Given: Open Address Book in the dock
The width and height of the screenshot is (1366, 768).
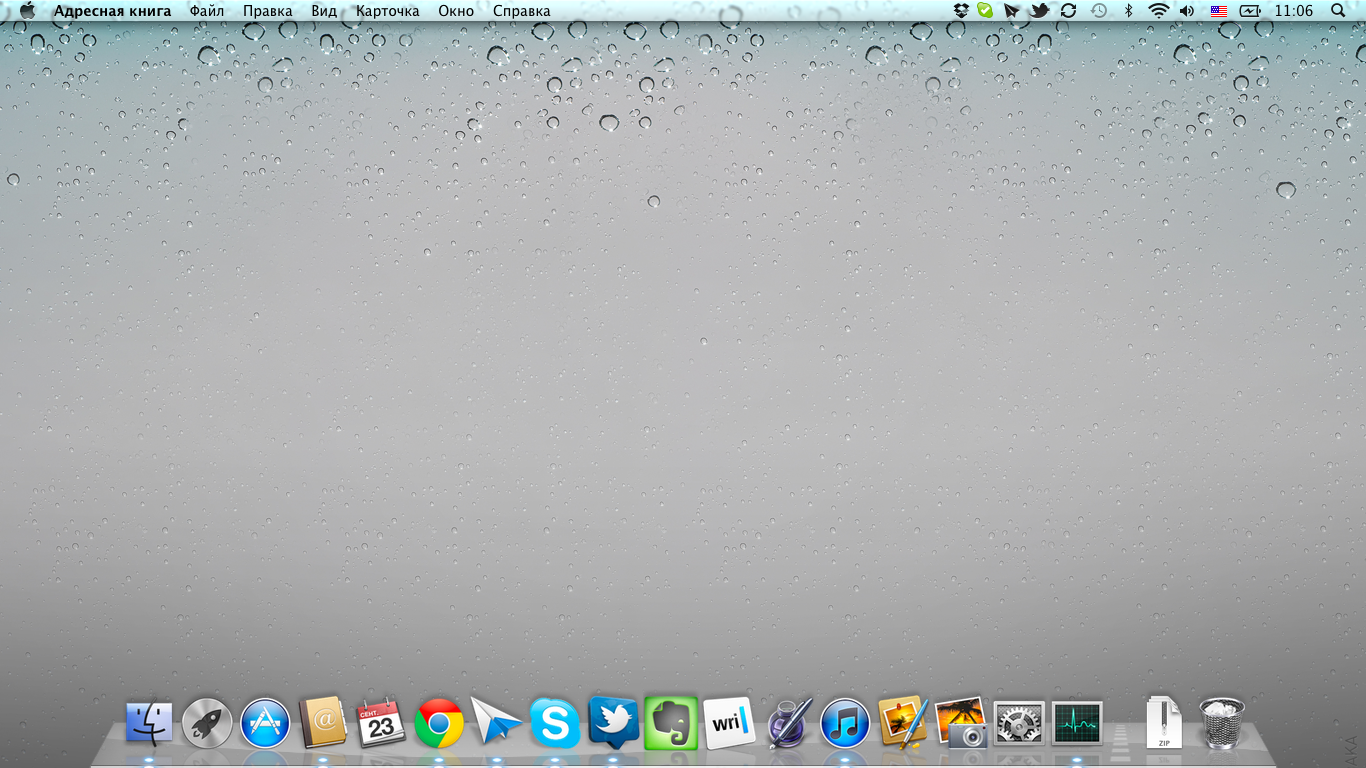Looking at the screenshot, I should (323, 722).
